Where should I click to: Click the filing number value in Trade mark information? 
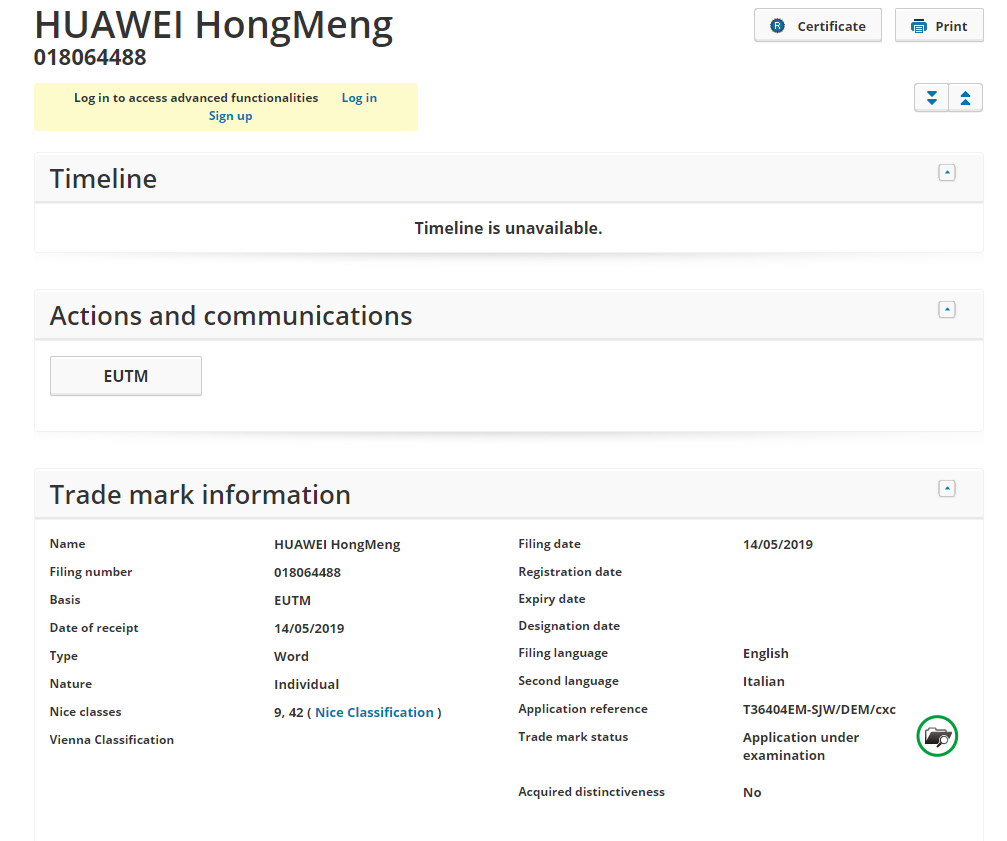point(307,573)
